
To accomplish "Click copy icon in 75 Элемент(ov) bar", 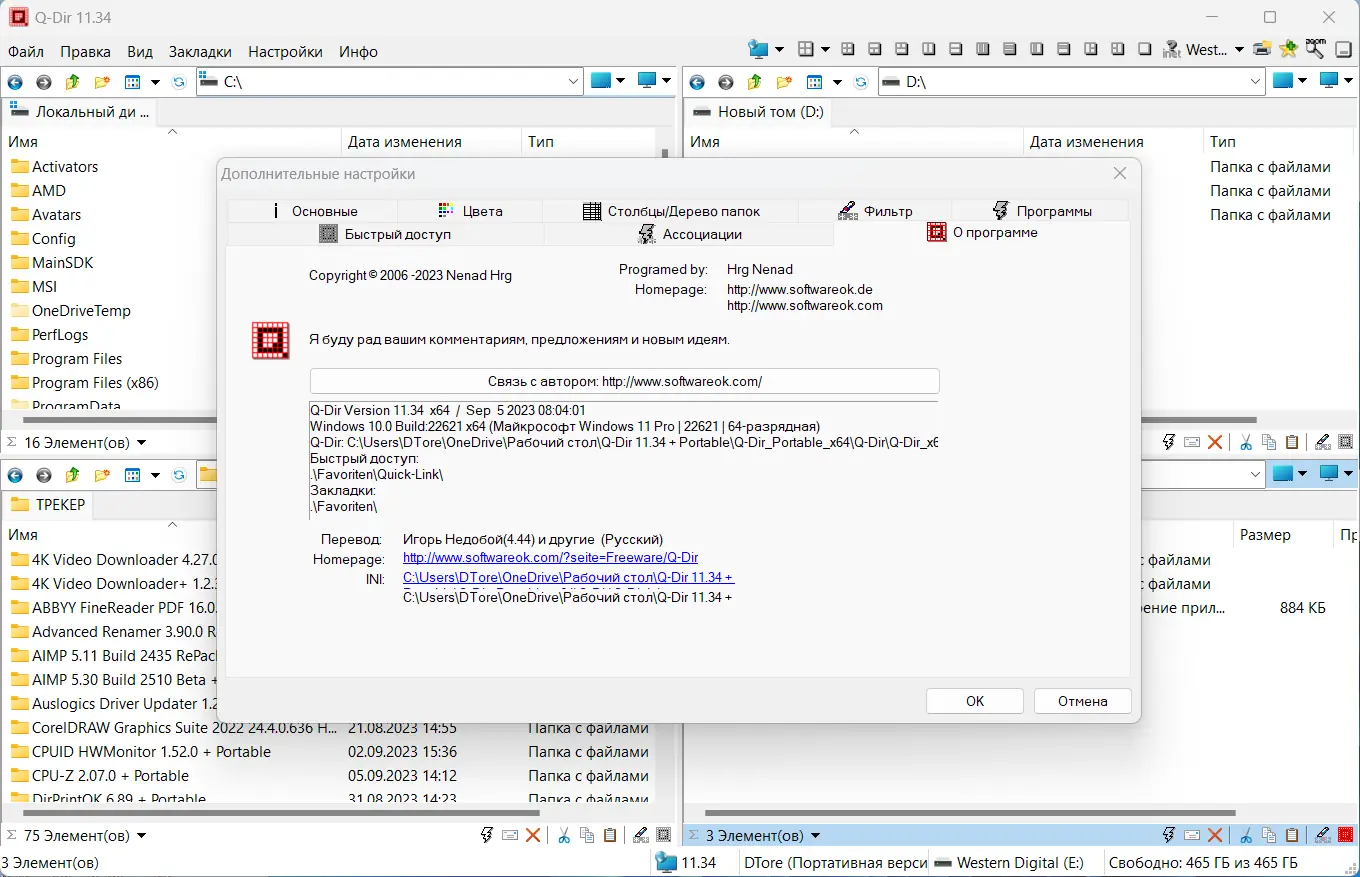I will click(x=586, y=835).
